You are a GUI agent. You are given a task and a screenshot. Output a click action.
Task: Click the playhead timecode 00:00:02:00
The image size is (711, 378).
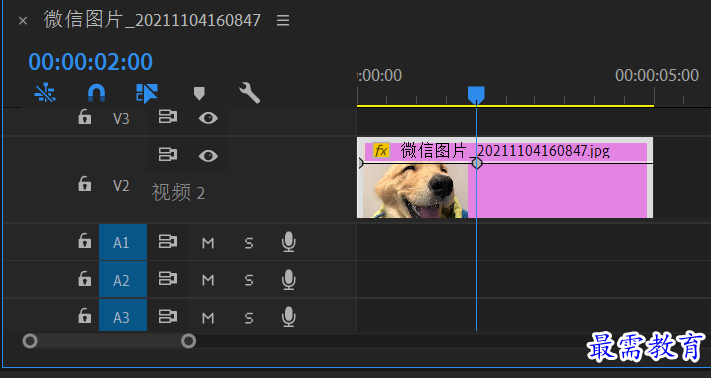91,62
